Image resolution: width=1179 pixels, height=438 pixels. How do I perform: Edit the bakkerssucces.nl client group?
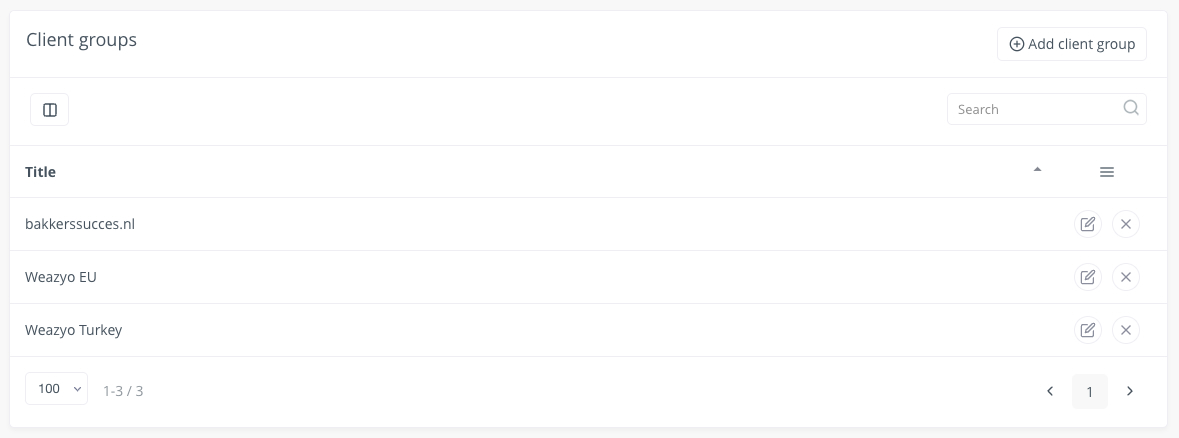tap(1087, 224)
